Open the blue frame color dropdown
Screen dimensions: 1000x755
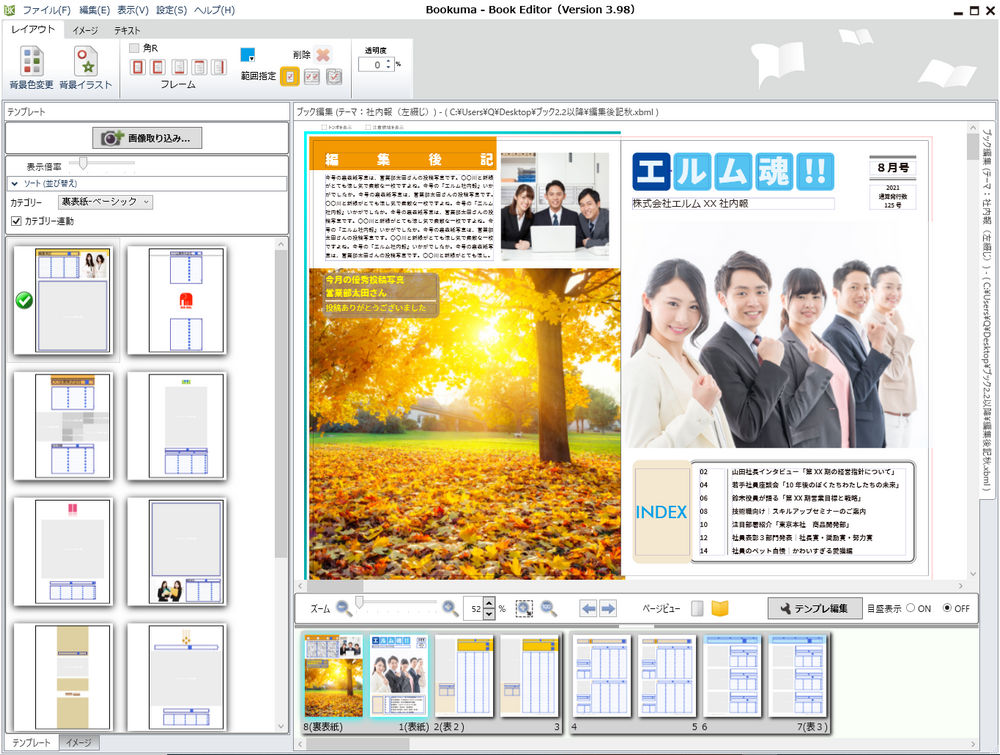click(x=249, y=55)
